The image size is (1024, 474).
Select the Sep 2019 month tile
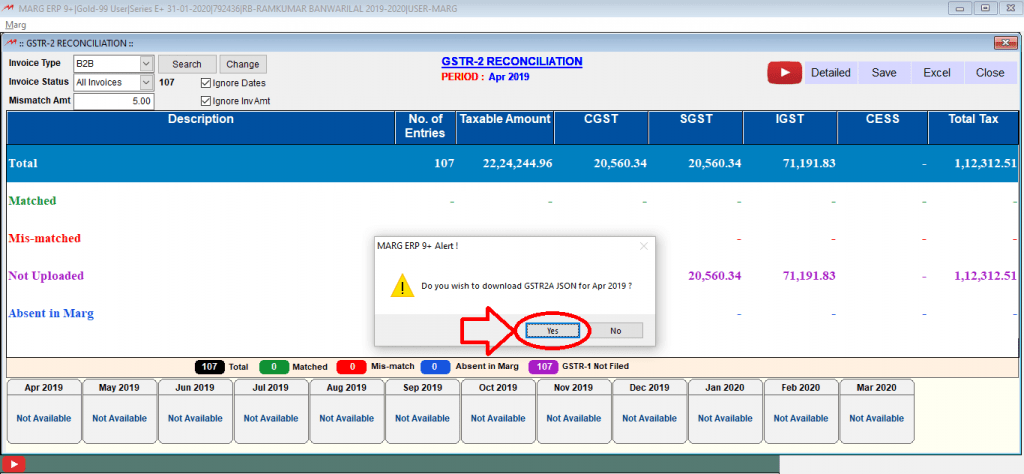pos(423,411)
